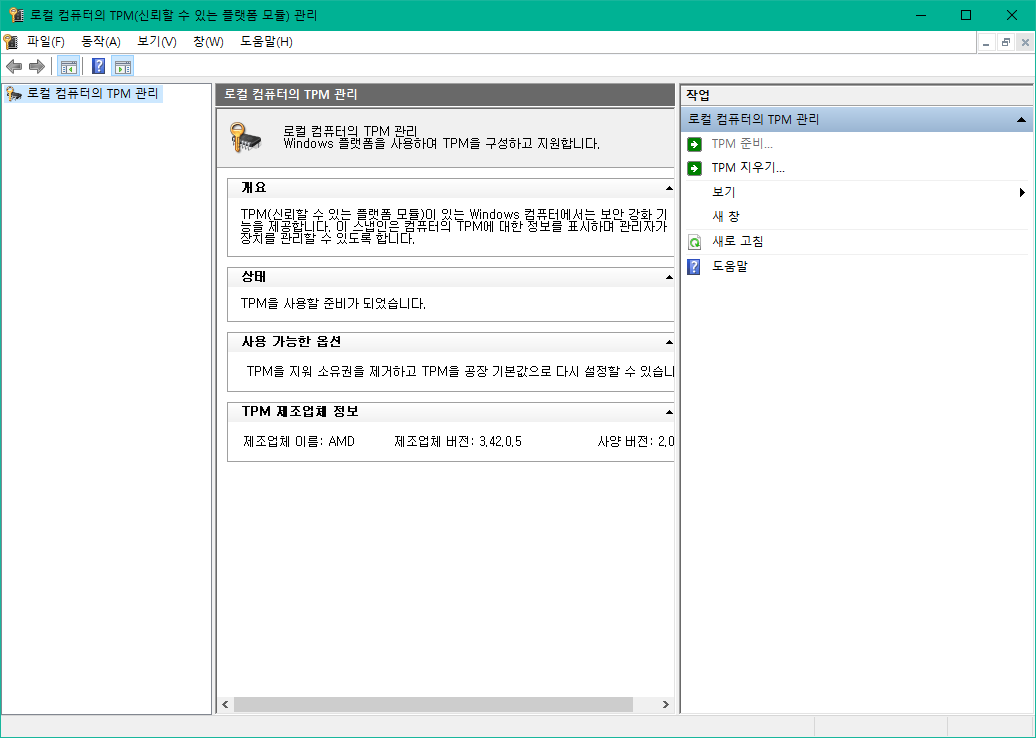Click the horizontal scrollbar thumb
Screen dimensions: 1036x738
433,705
